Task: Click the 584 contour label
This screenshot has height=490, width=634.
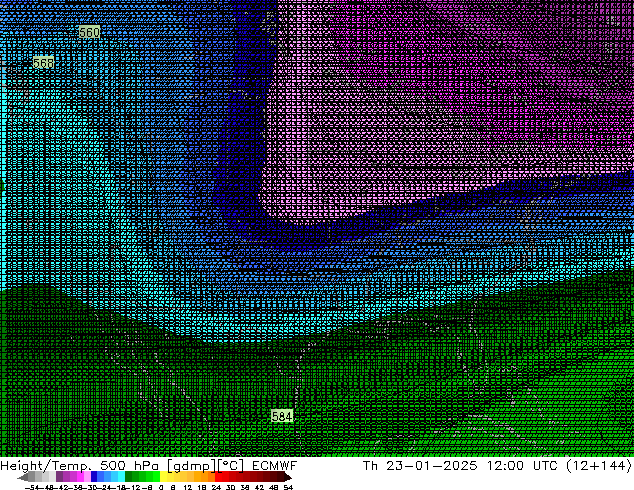Action: pos(282,416)
